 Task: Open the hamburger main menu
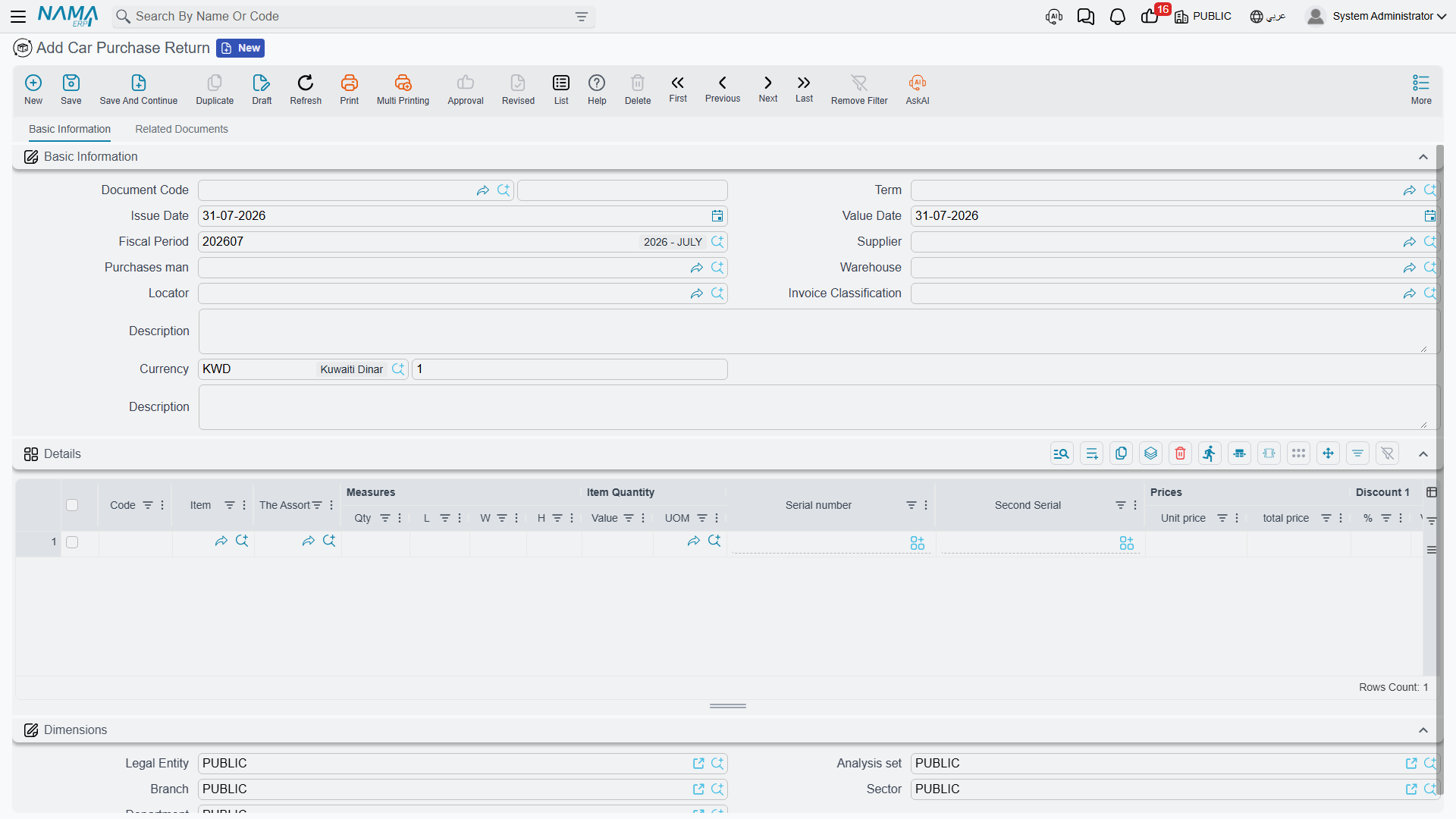point(18,17)
